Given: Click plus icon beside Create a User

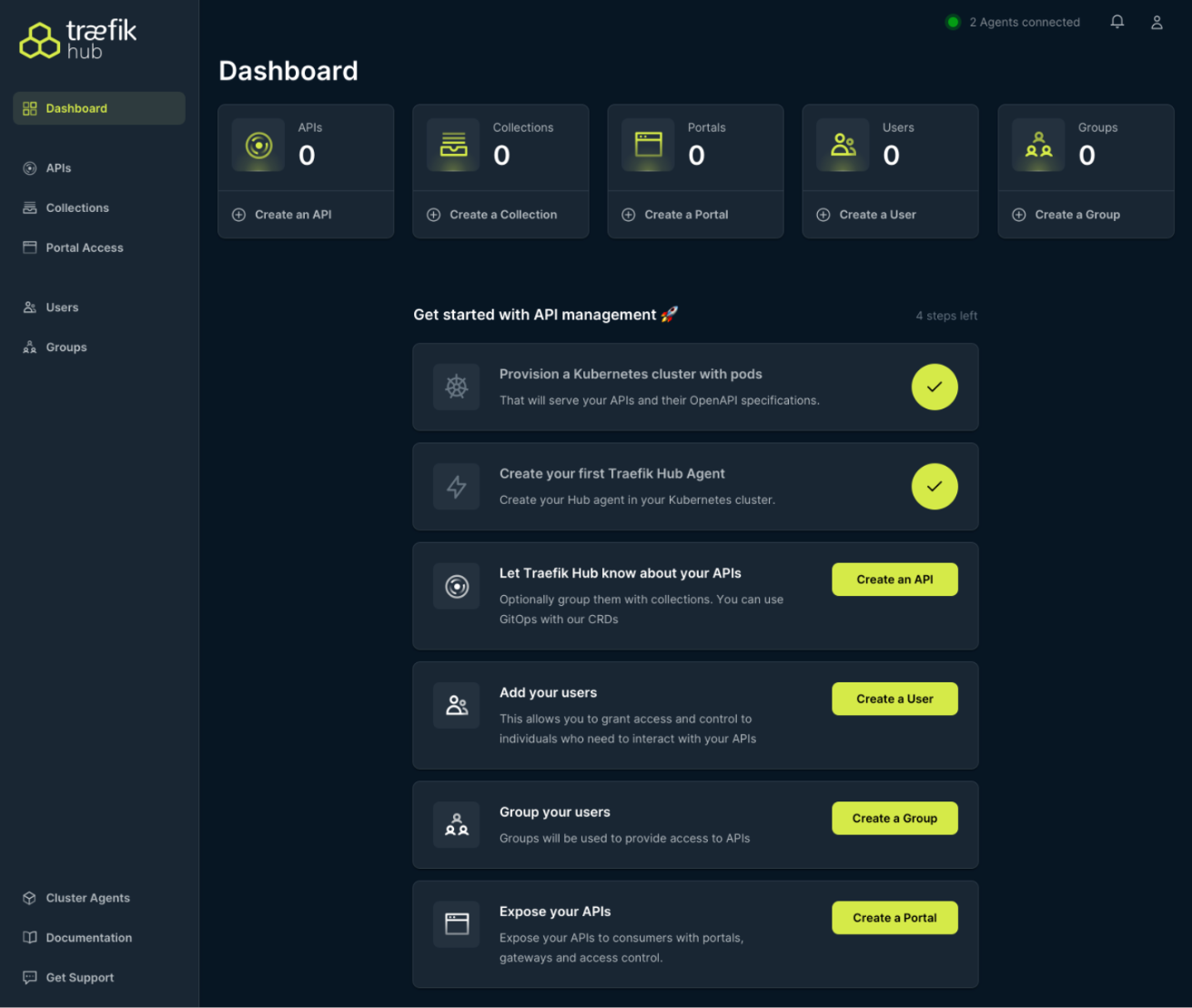Looking at the screenshot, I should [823, 215].
